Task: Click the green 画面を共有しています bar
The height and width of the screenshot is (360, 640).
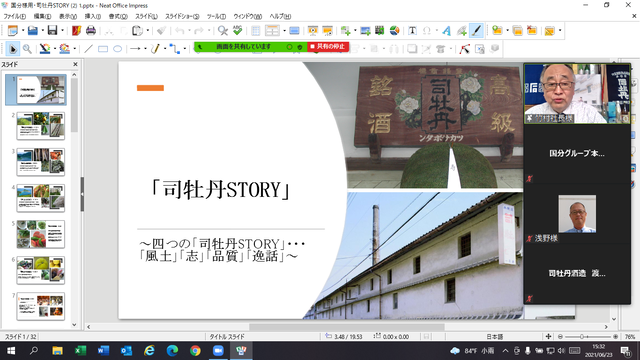Action: (x=251, y=47)
